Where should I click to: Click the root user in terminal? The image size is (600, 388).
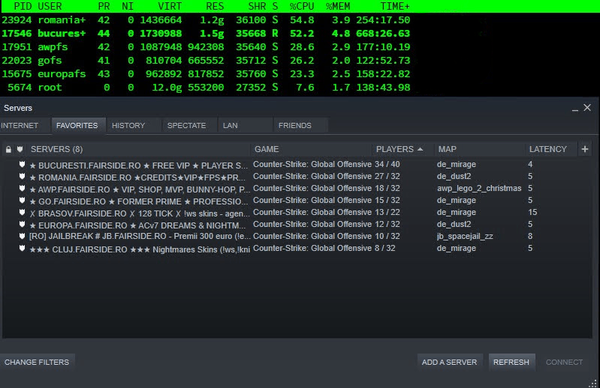(49, 87)
